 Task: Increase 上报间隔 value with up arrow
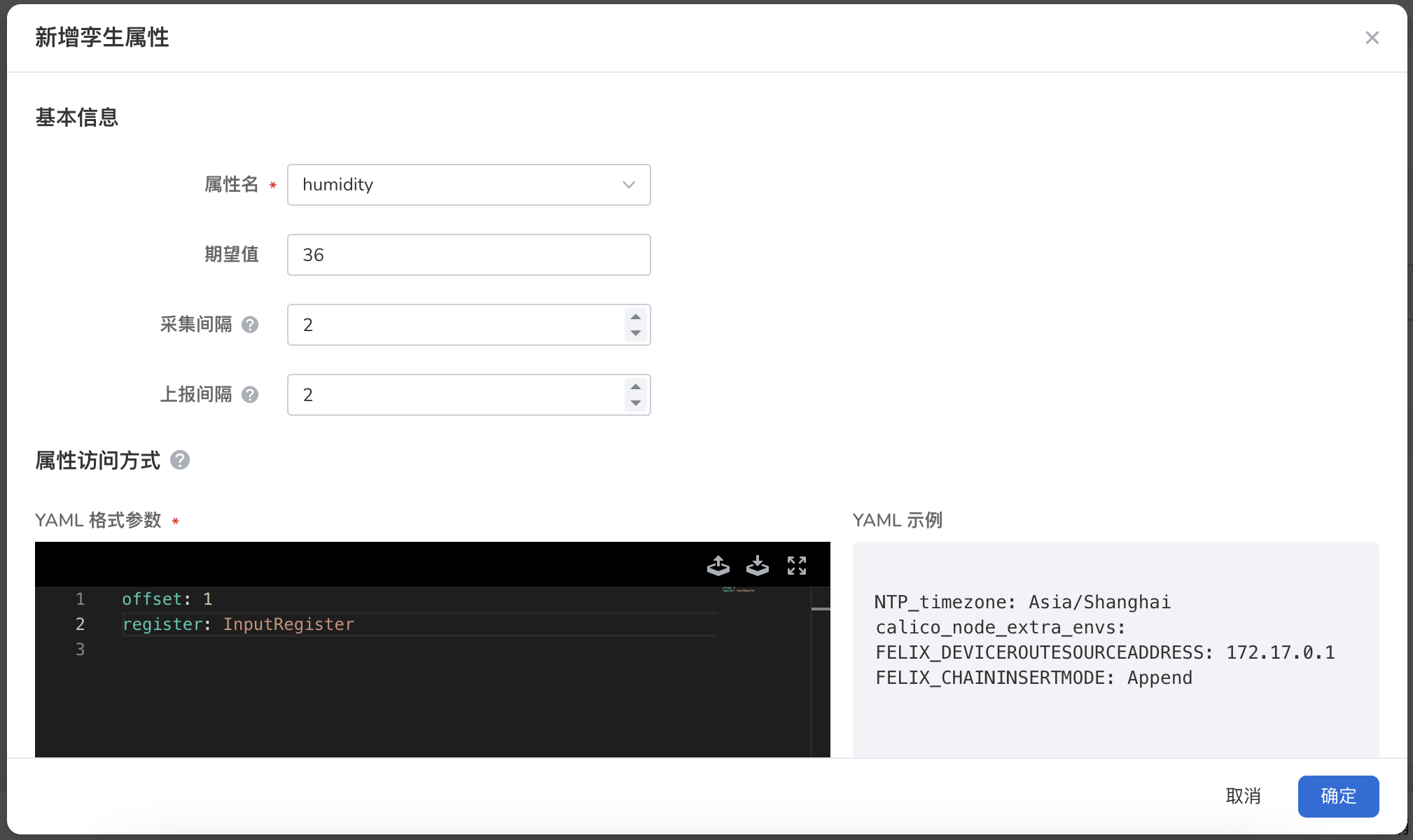[636, 386]
